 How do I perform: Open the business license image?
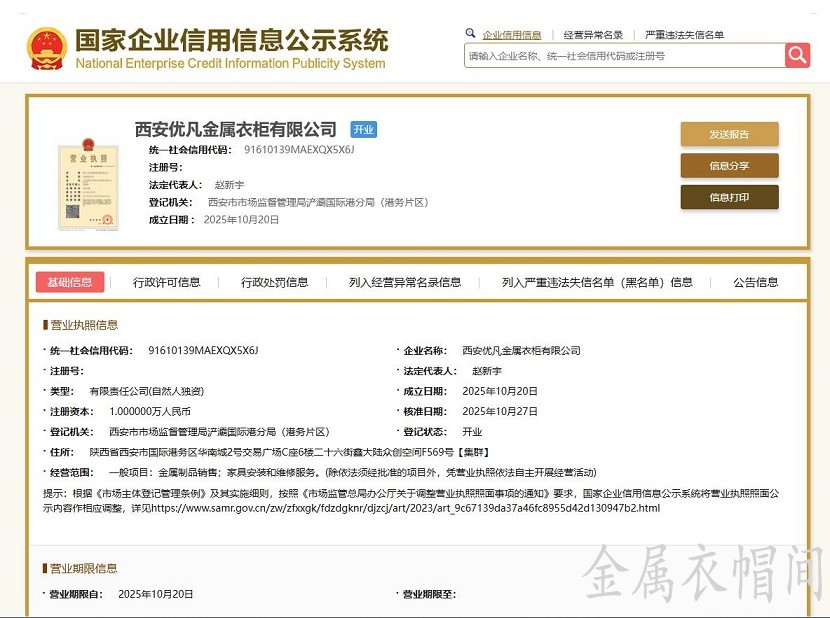pos(89,185)
